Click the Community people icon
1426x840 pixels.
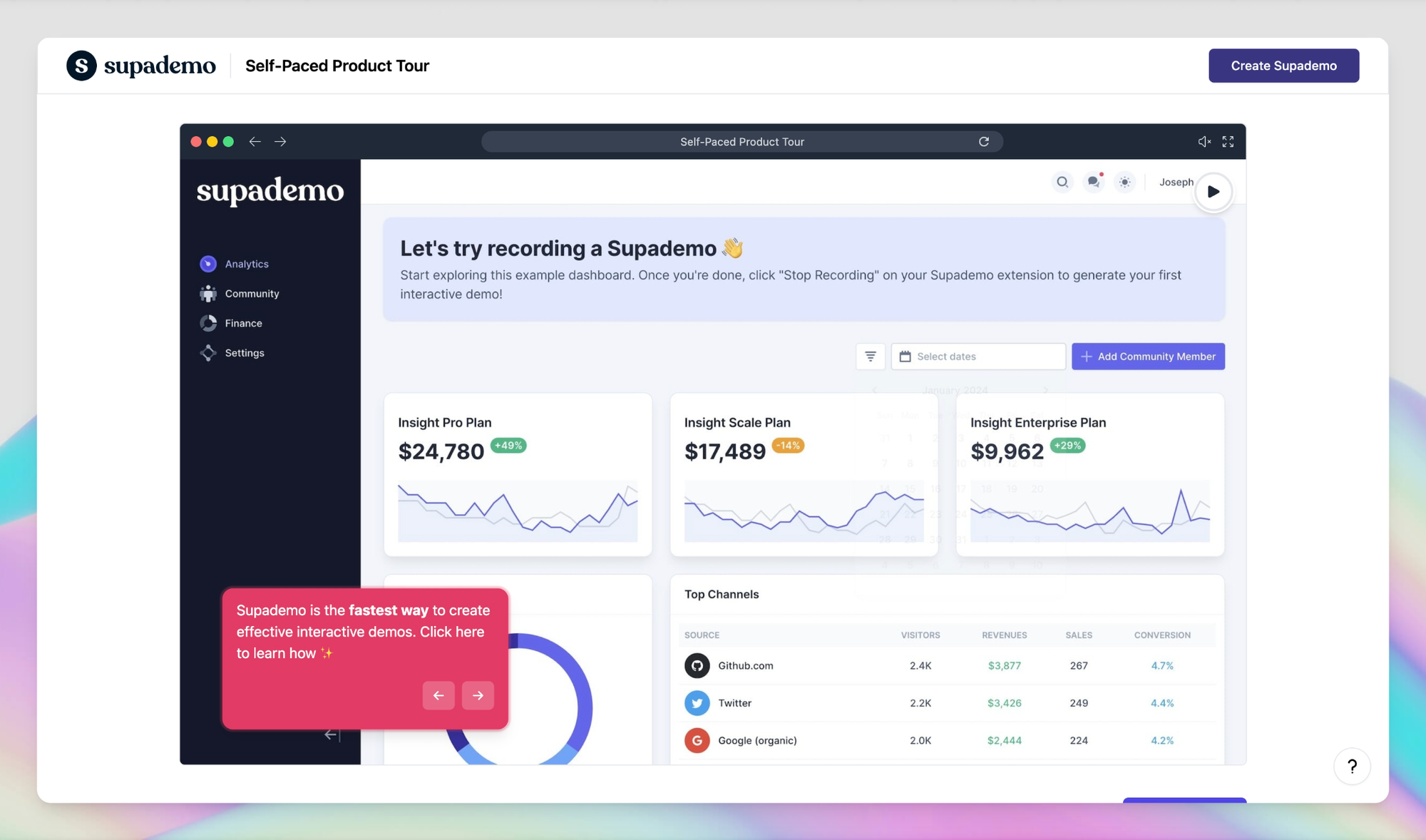[208, 294]
